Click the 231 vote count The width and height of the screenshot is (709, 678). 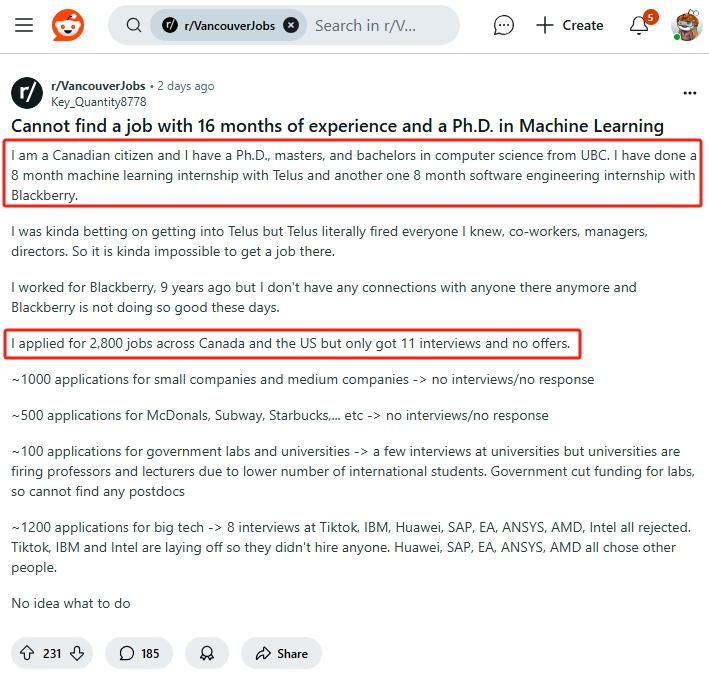point(52,654)
